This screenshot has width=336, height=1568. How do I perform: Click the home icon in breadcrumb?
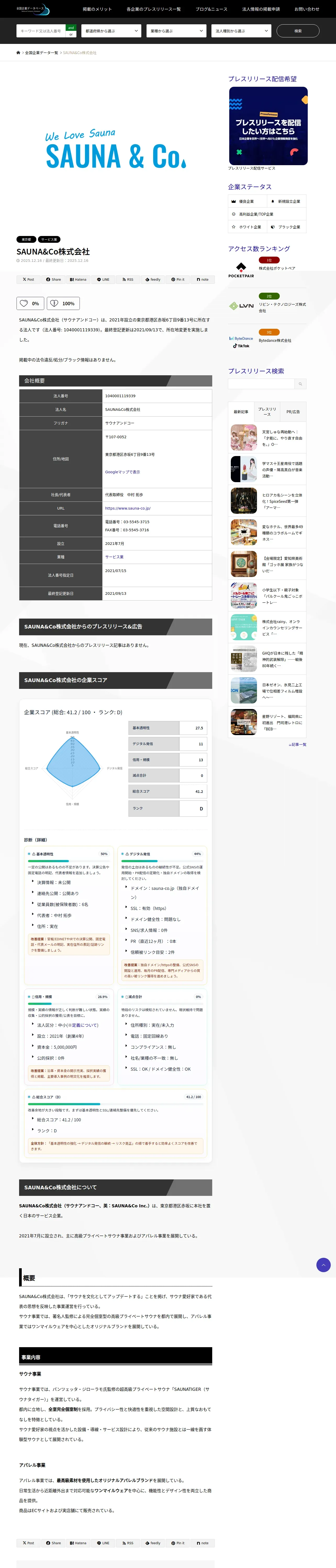(18, 53)
